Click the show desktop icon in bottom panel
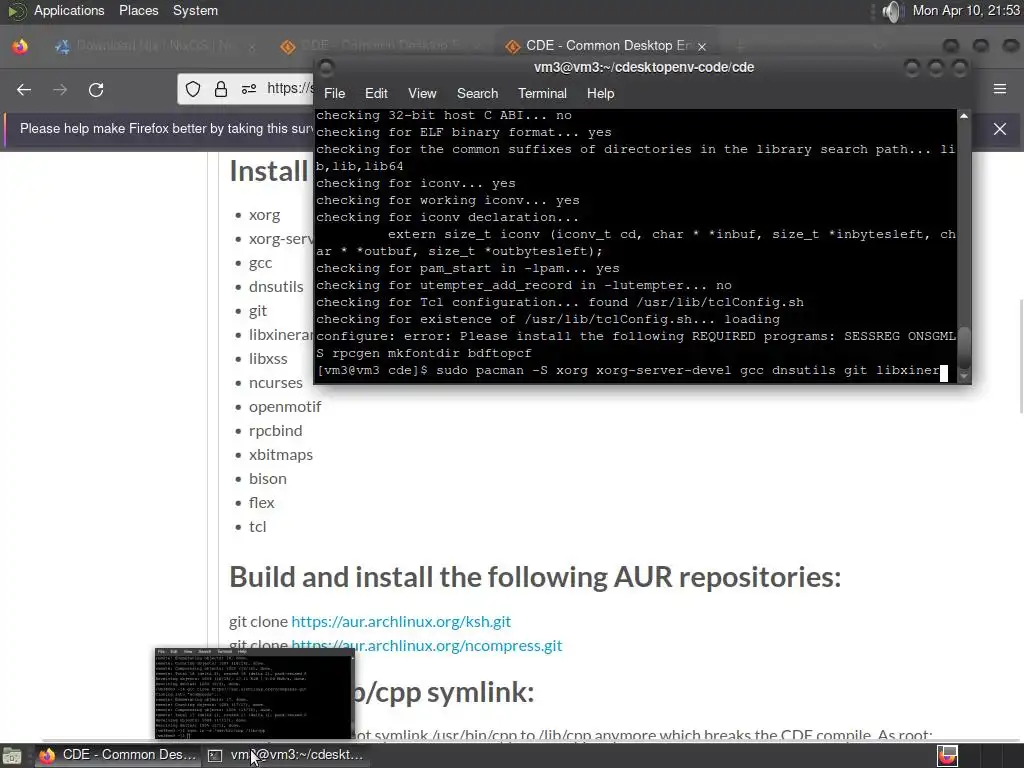The image size is (1024, 768). tap(12, 756)
